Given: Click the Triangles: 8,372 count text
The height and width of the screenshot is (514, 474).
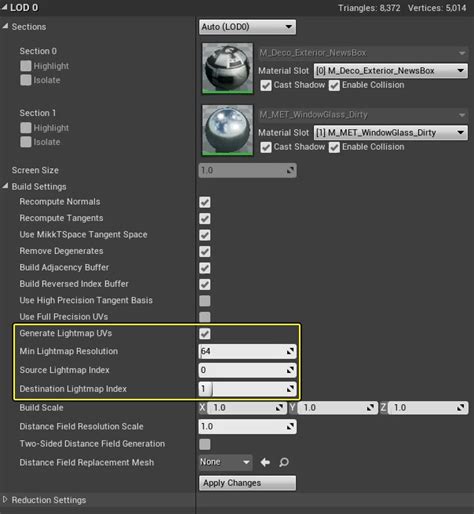Looking at the screenshot, I should pyautogui.click(x=369, y=8).
